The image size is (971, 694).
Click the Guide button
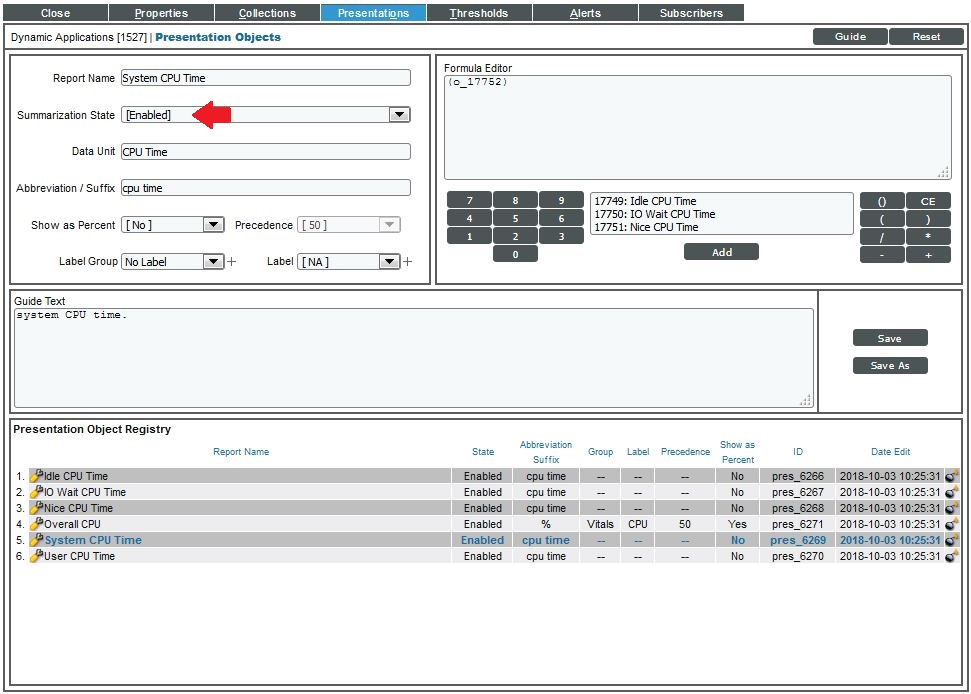[x=849, y=36]
